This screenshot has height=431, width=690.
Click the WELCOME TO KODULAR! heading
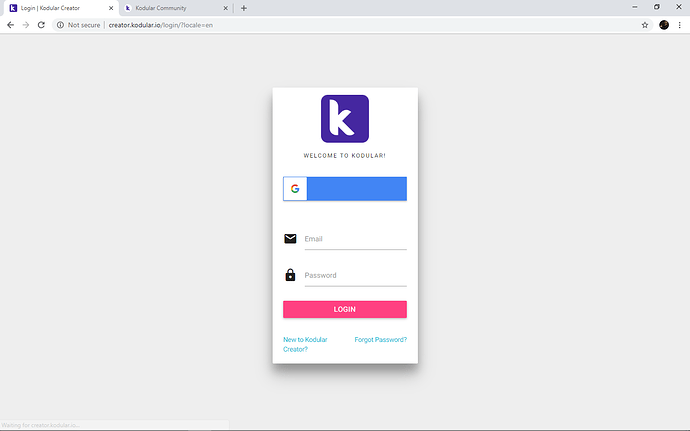tap(345, 155)
